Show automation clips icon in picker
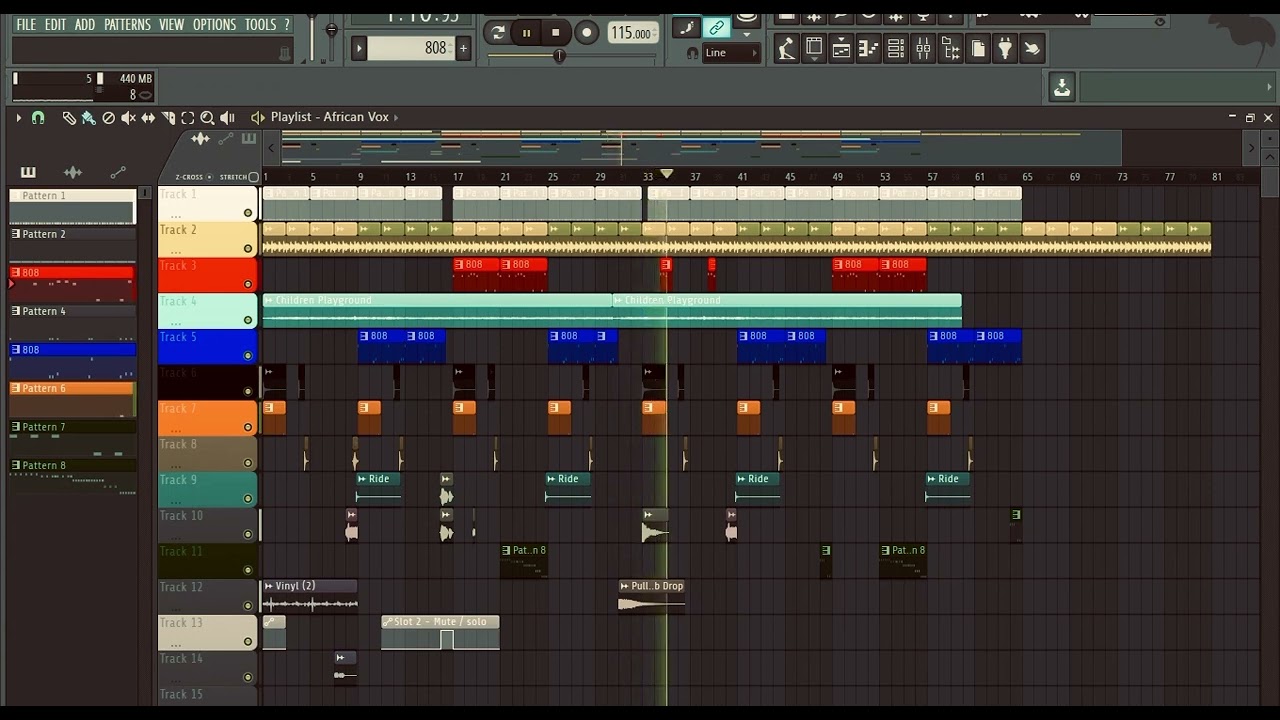 [x=118, y=172]
